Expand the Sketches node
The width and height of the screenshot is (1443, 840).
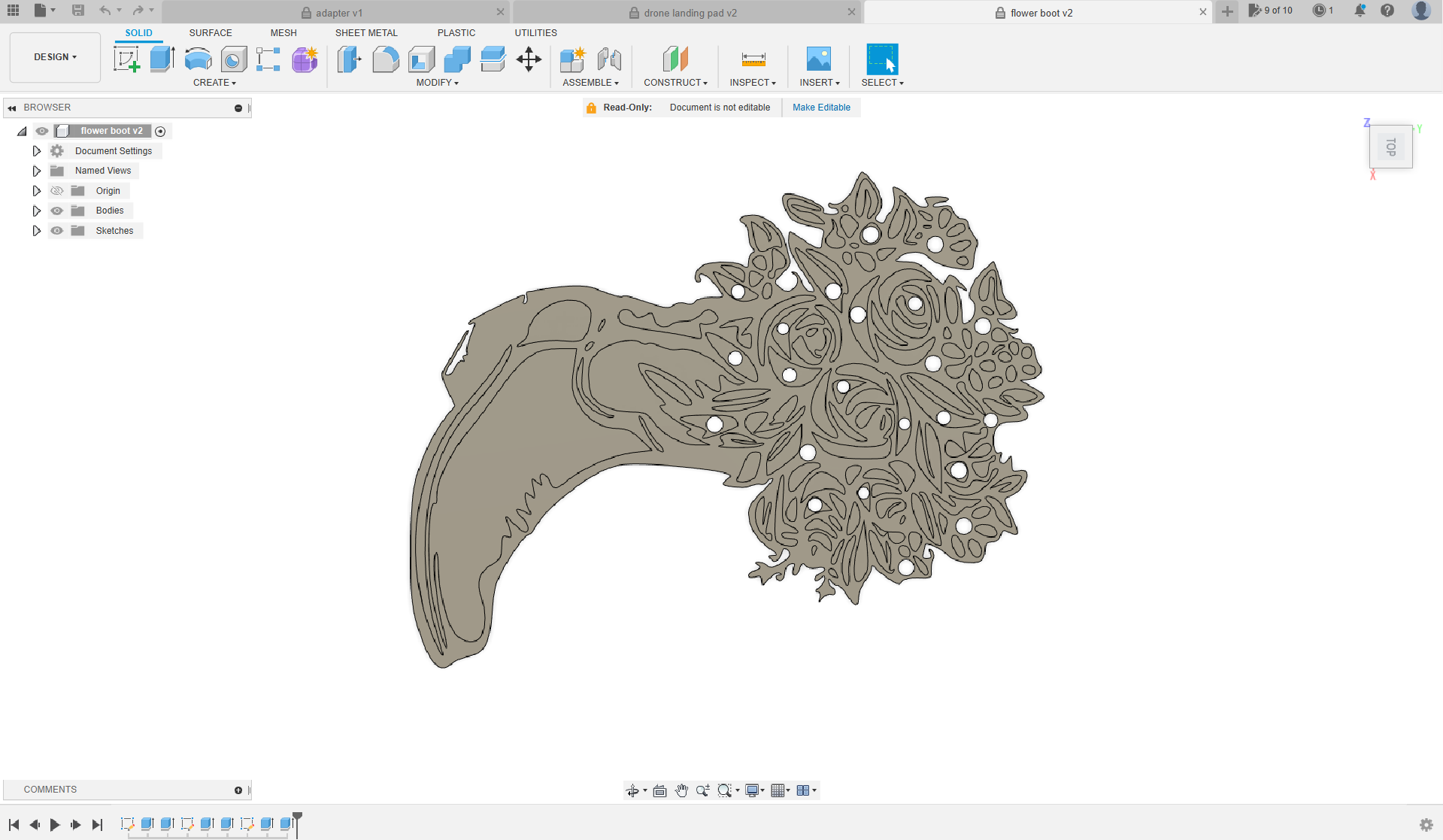(x=36, y=231)
